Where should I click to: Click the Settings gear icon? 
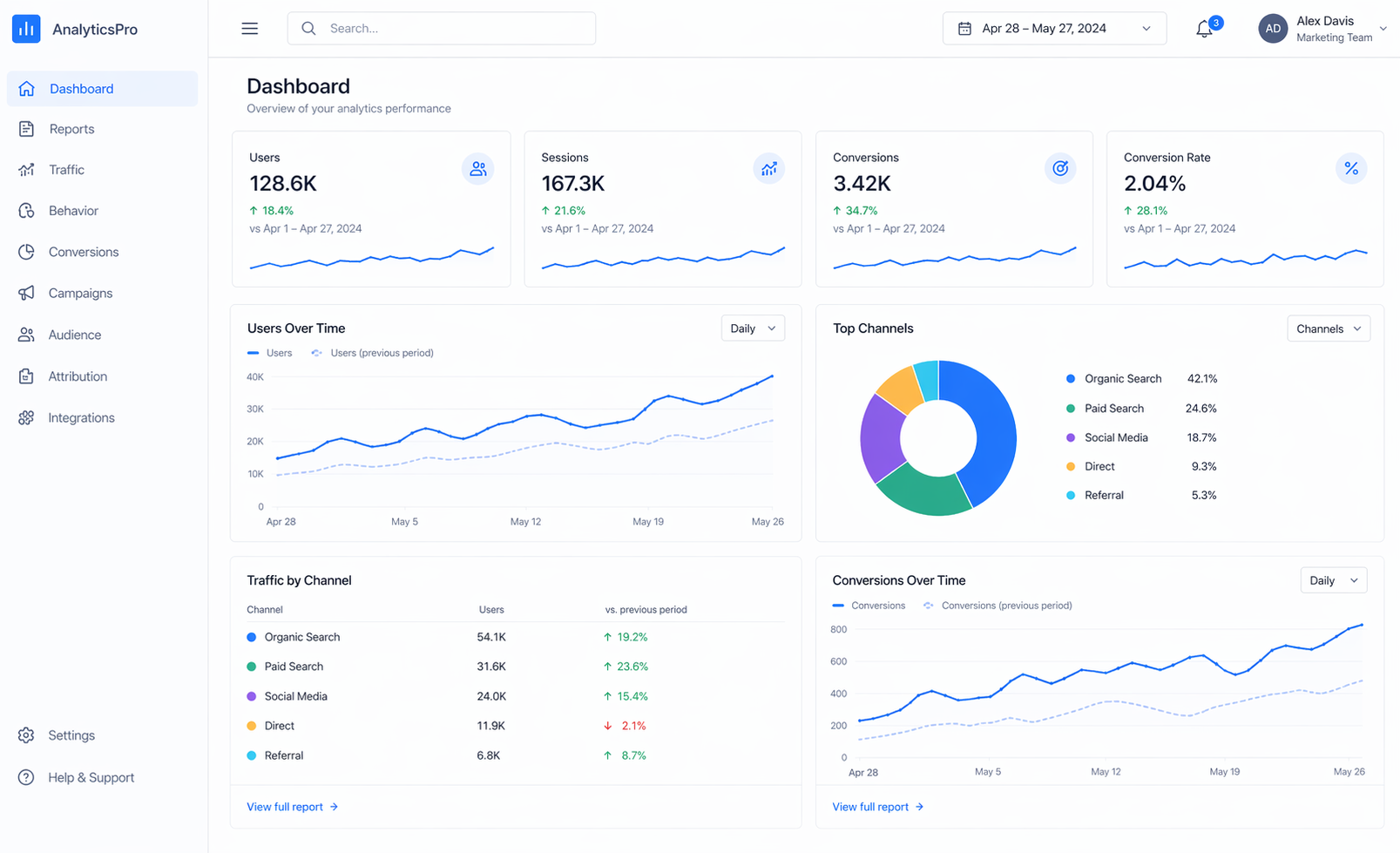pos(26,735)
